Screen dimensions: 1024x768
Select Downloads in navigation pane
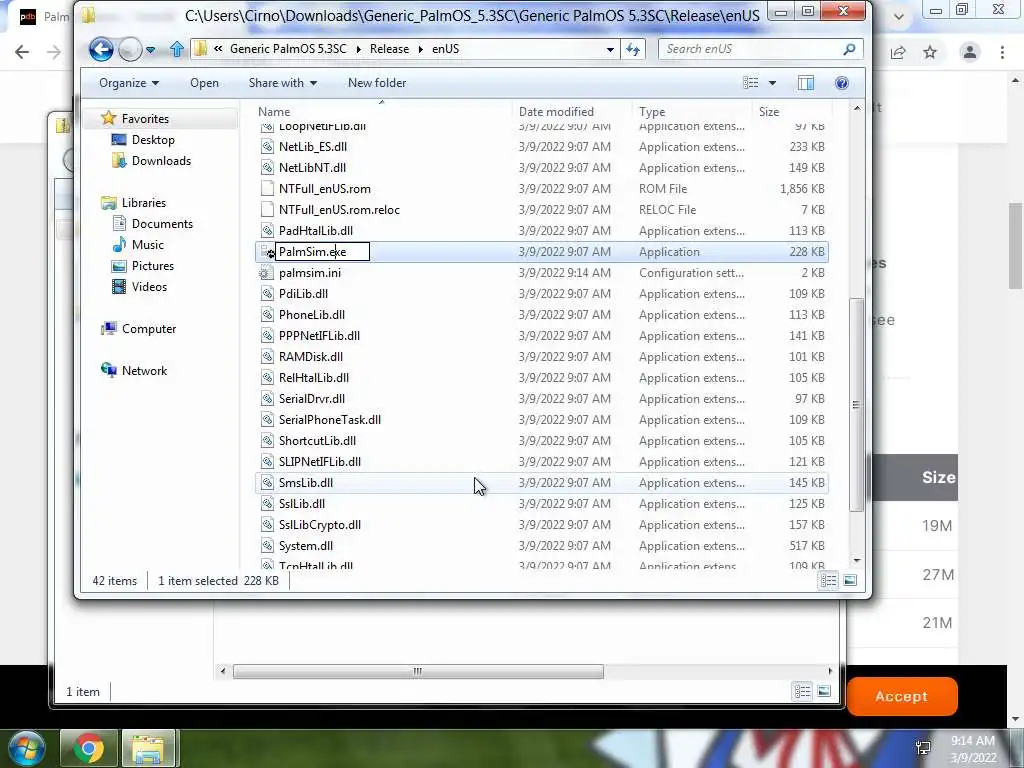pyautogui.click(x=161, y=161)
